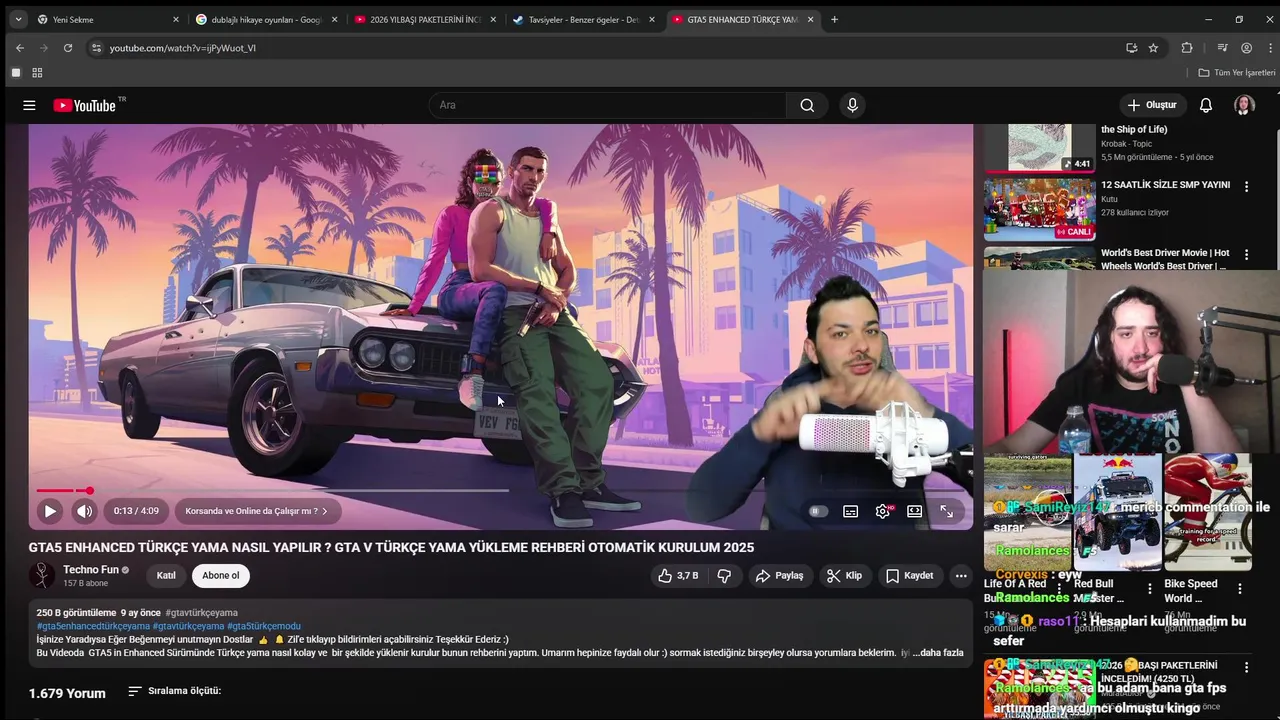Switch to the 2026 YILBAŞI PAKETLERİNİ tab
The width and height of the screenshot is (1280, 720).
pos(425,19)
